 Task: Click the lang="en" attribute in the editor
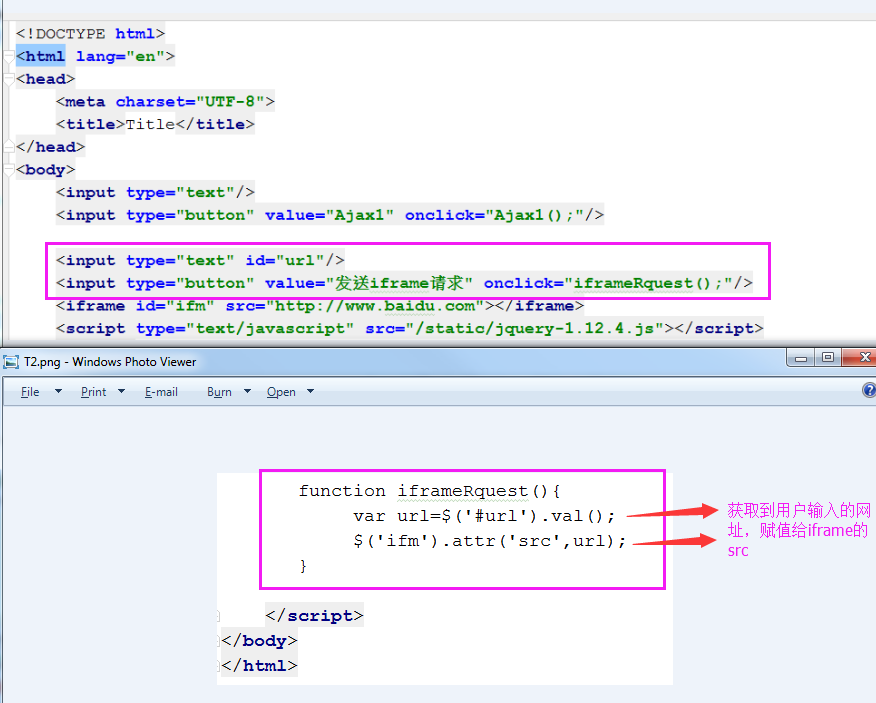click(120, 56)
